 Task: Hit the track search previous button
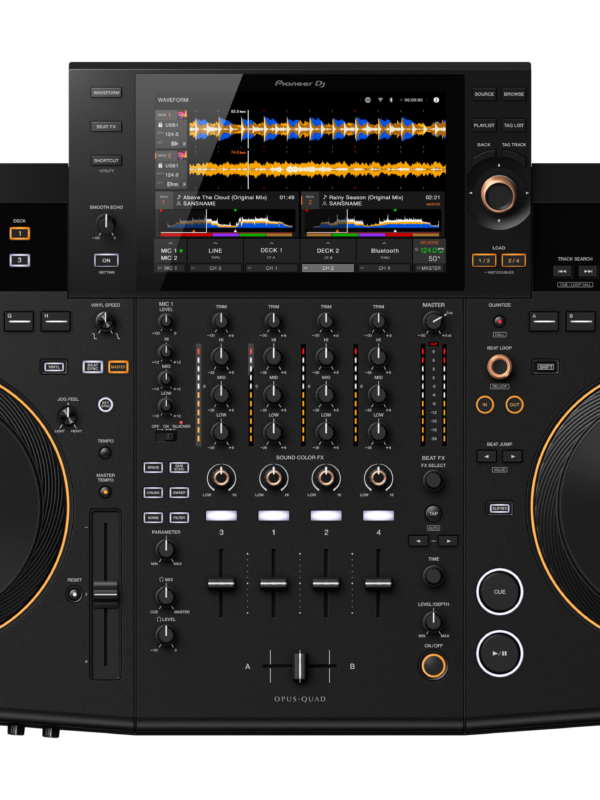pyautogui.click(x=562, y=271)
